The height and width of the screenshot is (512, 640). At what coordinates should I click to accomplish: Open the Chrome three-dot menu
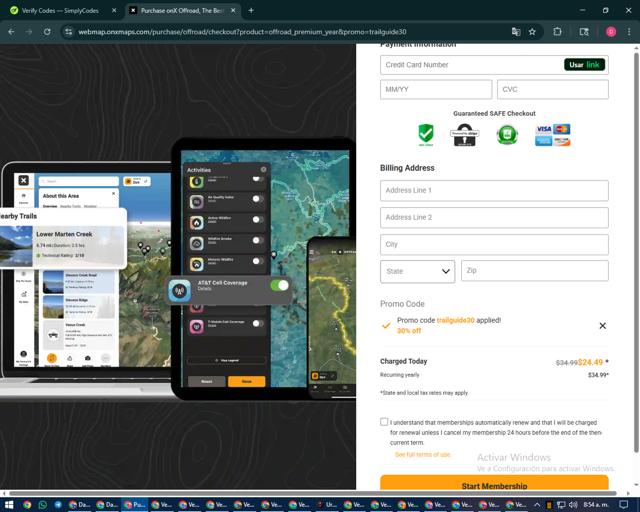point(629,32)
